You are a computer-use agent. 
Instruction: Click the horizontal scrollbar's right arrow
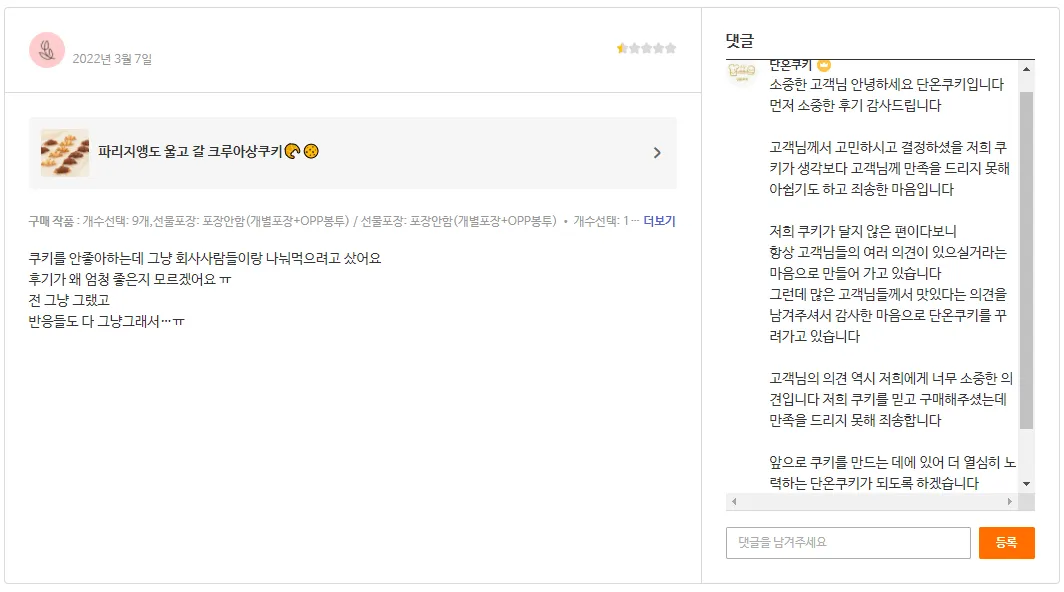click(1011, 501)
